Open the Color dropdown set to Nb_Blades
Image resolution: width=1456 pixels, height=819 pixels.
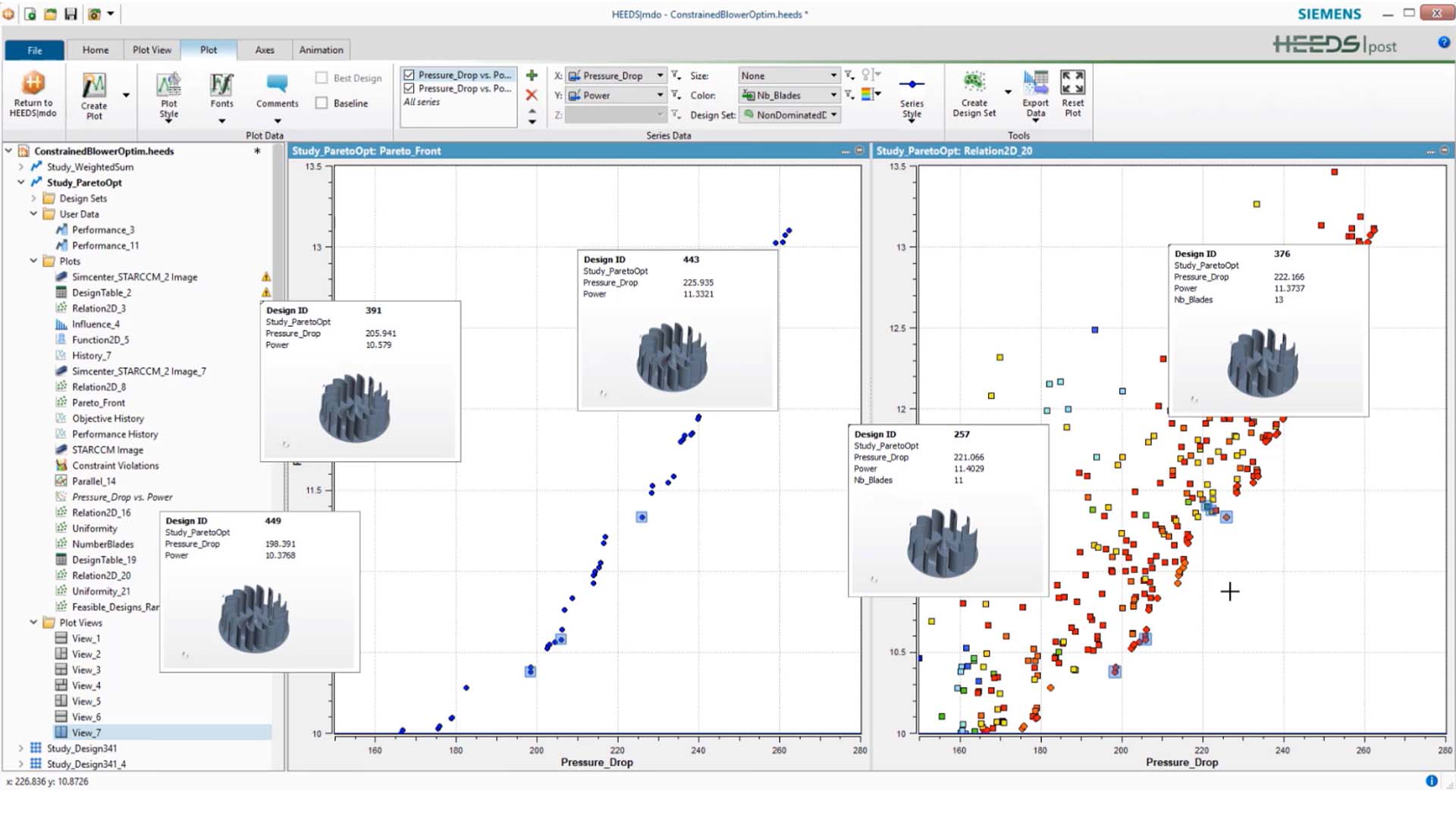point(833,95)
